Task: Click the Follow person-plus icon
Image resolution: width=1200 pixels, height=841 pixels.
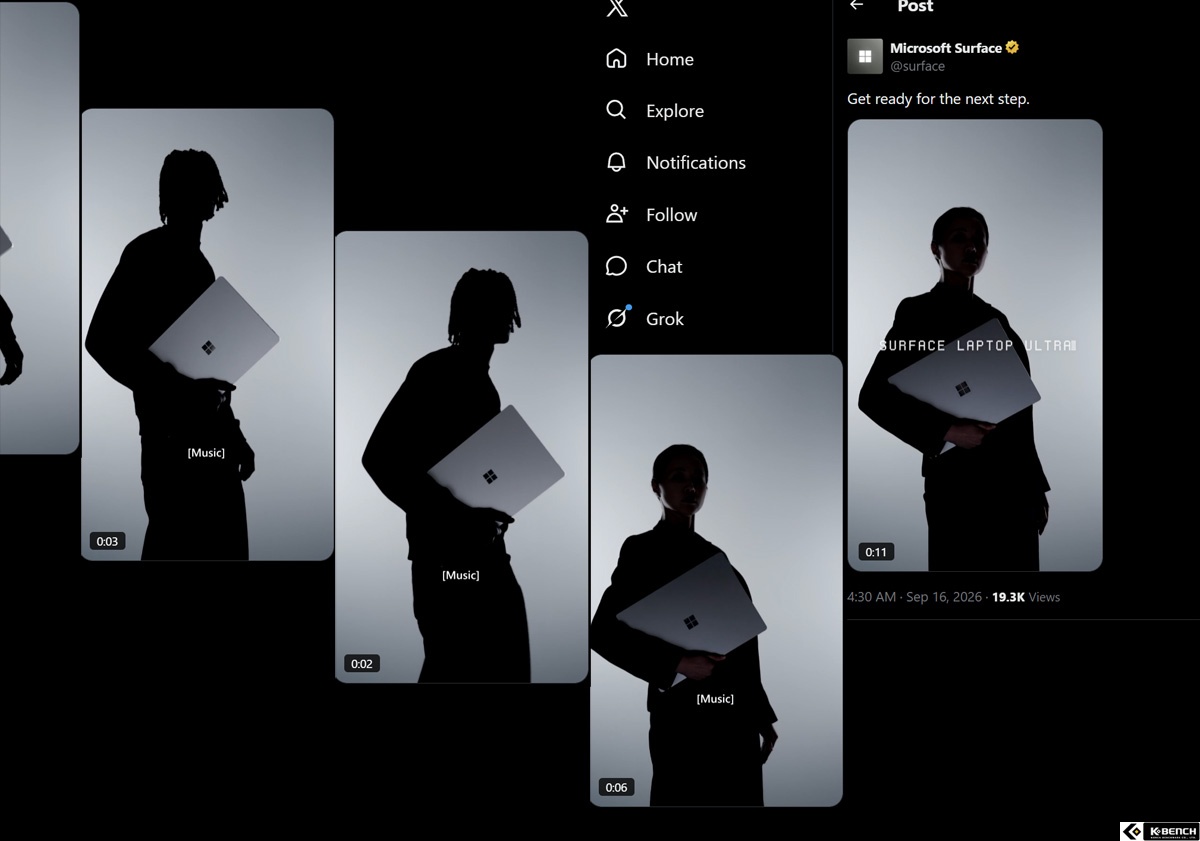Action: tap(616, 214)
